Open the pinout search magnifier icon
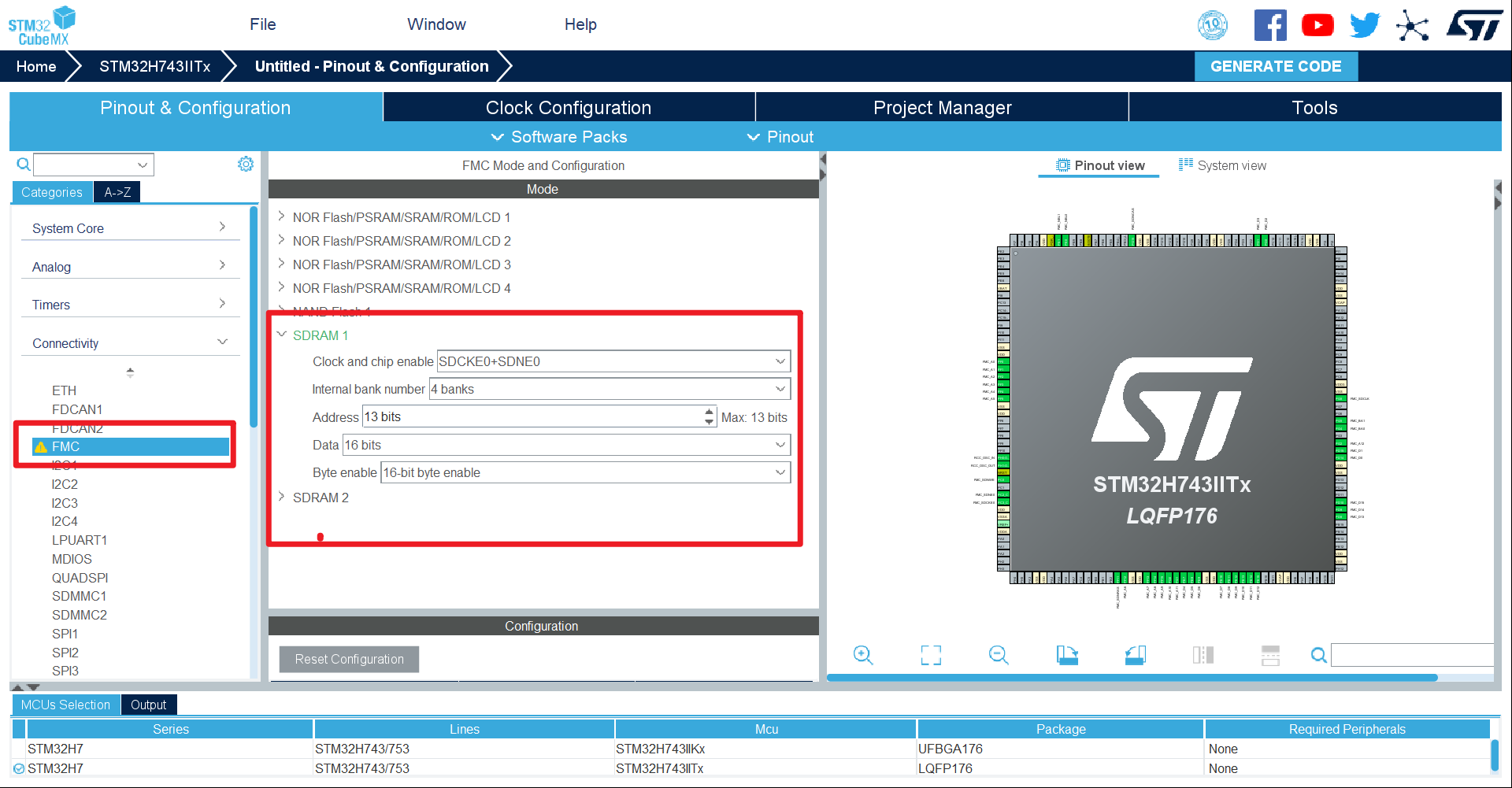 point(1318,655)
